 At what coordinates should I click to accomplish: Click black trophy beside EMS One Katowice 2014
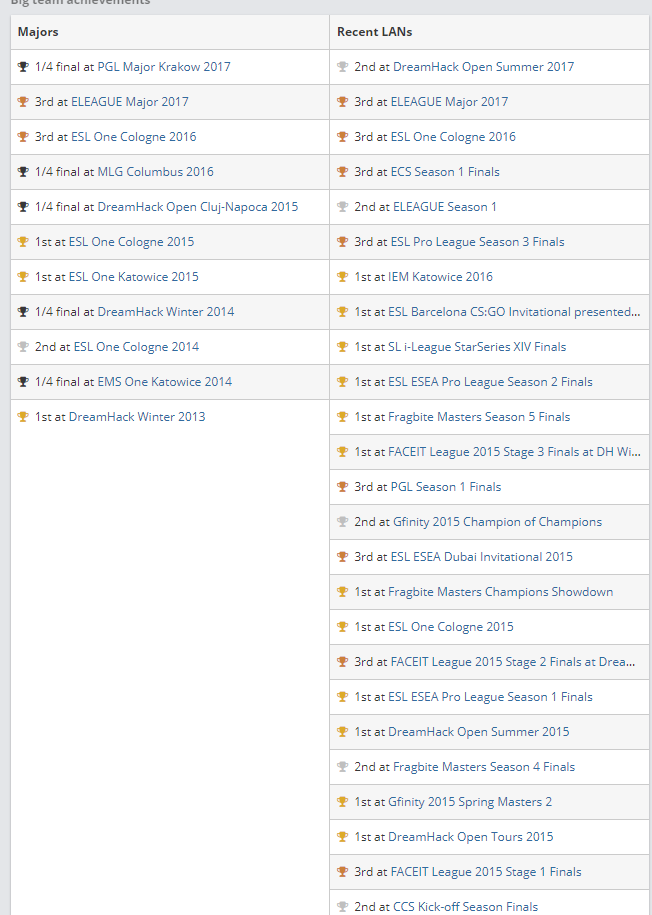[23, 382]
